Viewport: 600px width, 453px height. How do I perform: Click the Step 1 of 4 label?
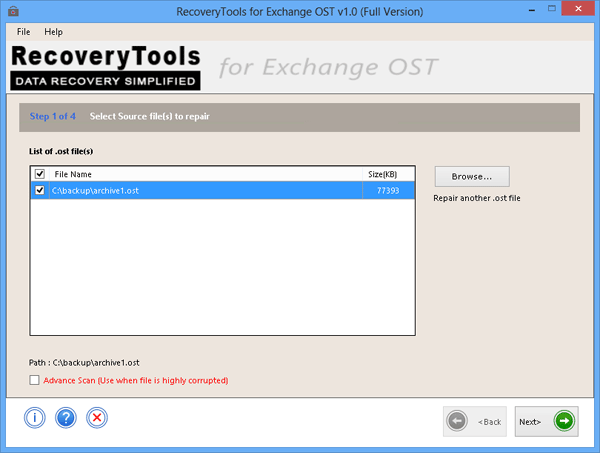[53, 116]
